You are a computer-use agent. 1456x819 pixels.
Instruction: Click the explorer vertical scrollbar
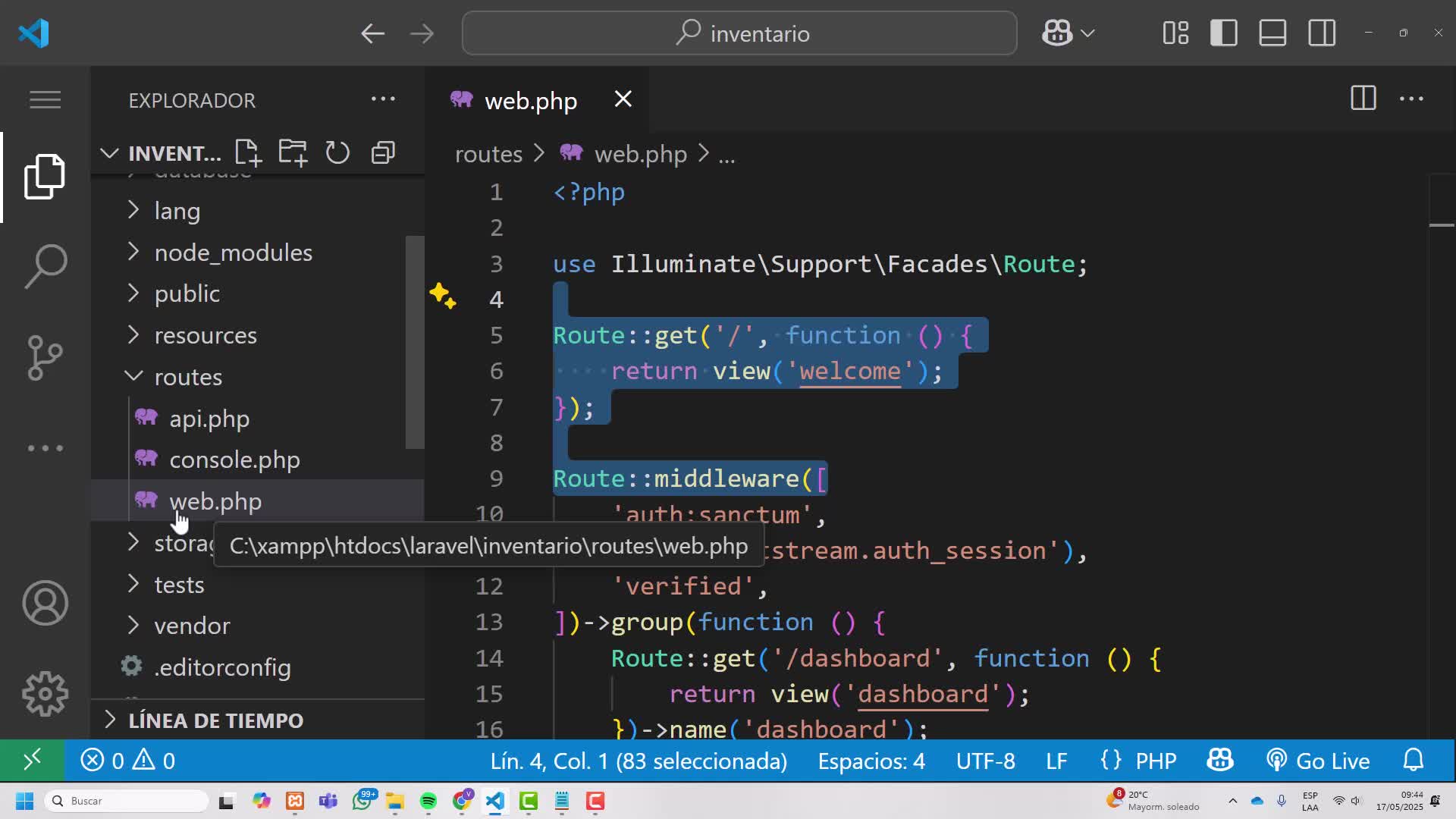414,341
